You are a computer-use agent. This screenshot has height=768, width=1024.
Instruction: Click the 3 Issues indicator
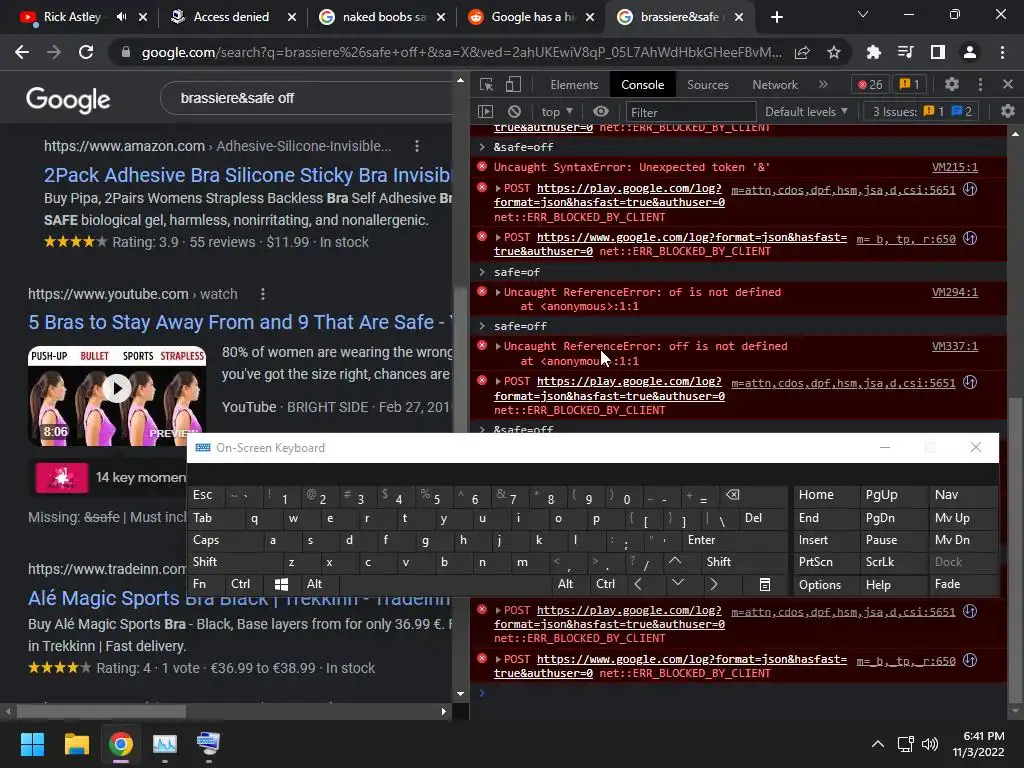pyautogui.click(x=922, y=112)
